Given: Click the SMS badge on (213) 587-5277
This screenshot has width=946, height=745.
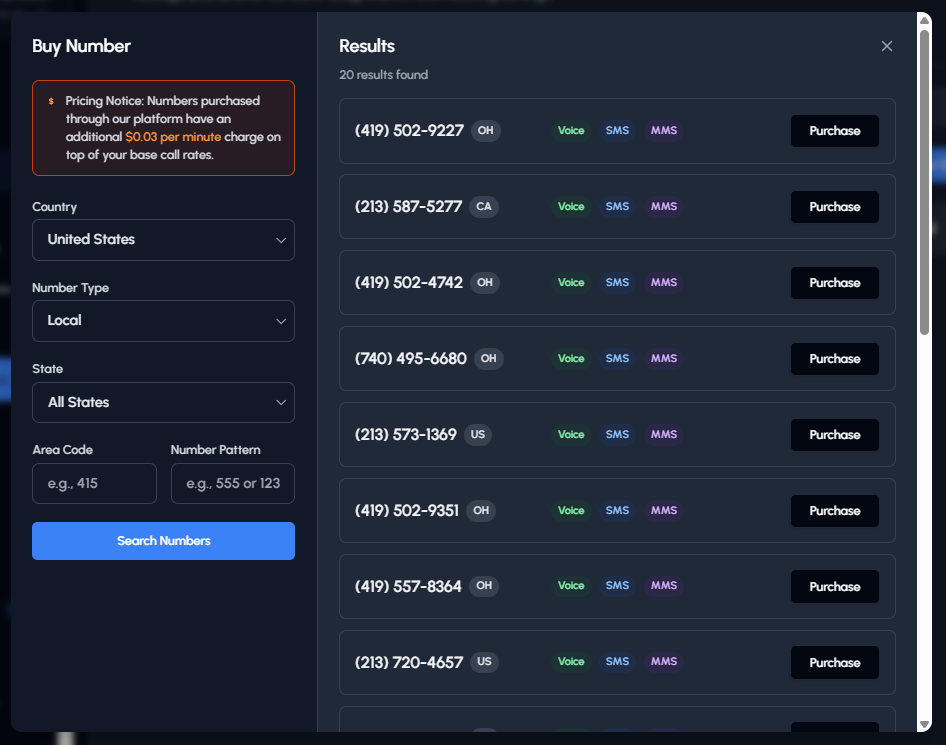Looking at the screenshot, I should point(617,207).
